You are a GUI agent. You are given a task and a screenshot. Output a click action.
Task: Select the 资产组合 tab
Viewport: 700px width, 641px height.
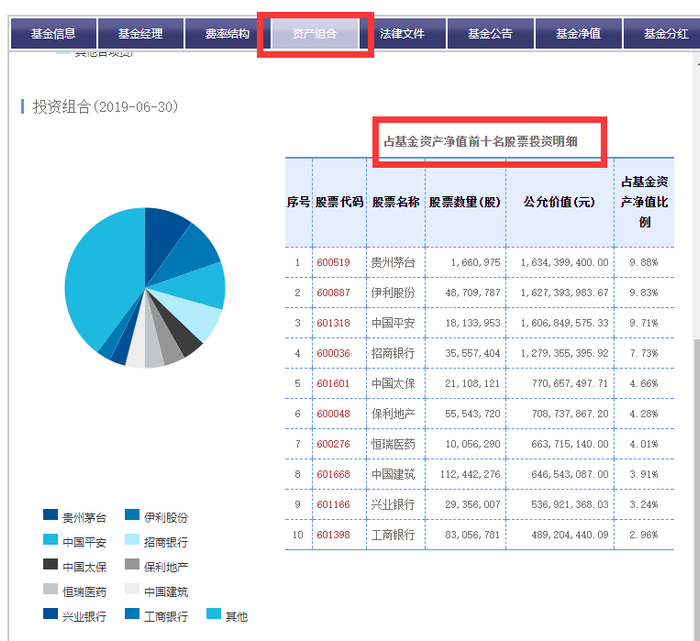315,33
